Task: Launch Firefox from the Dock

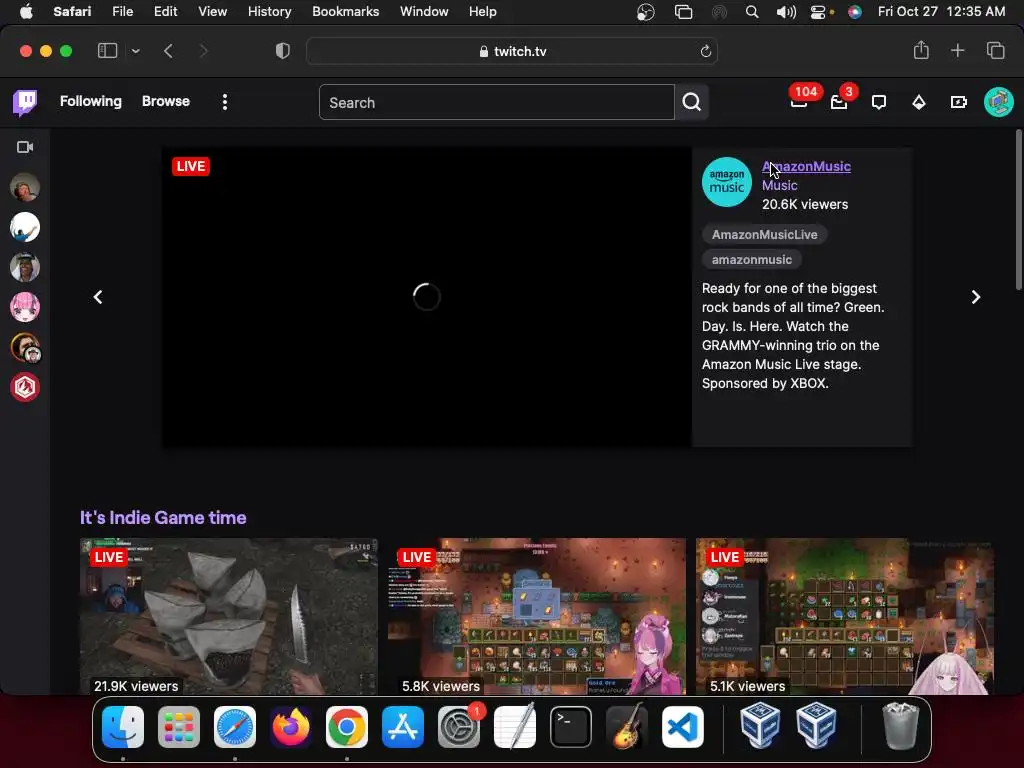Action: coord(291,726)
